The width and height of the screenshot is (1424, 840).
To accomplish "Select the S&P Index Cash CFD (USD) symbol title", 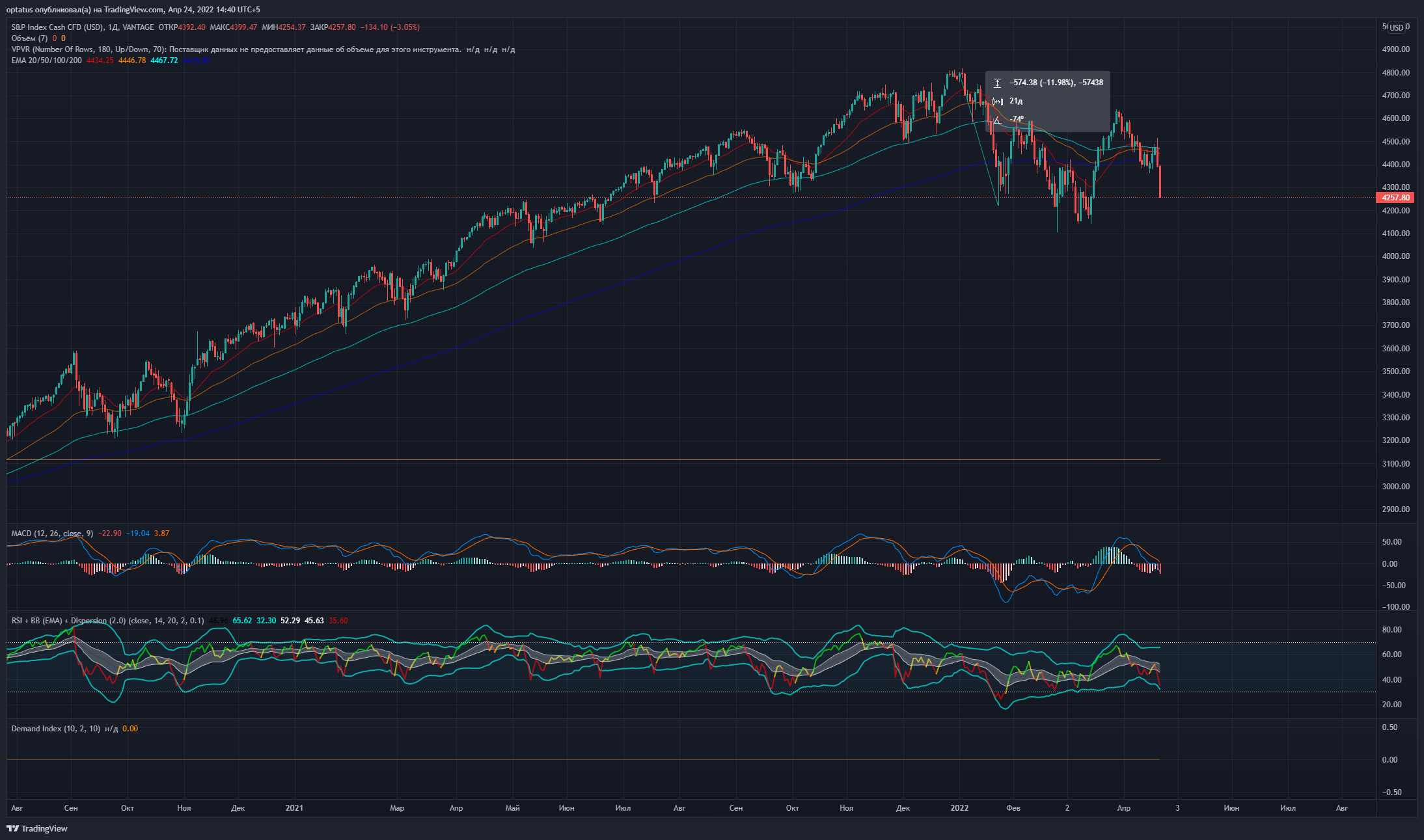I will [x=57, y=27].
